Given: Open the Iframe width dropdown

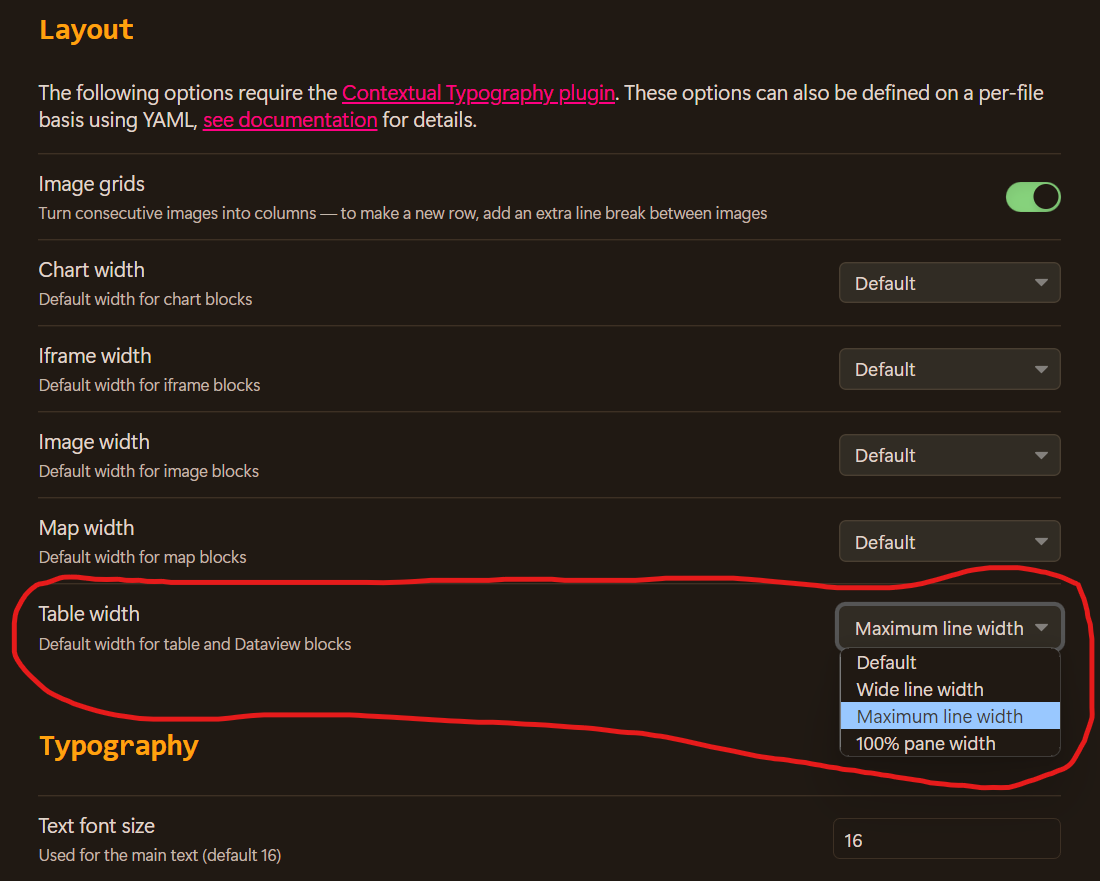Looking at the screenshot, I should 948,368.
